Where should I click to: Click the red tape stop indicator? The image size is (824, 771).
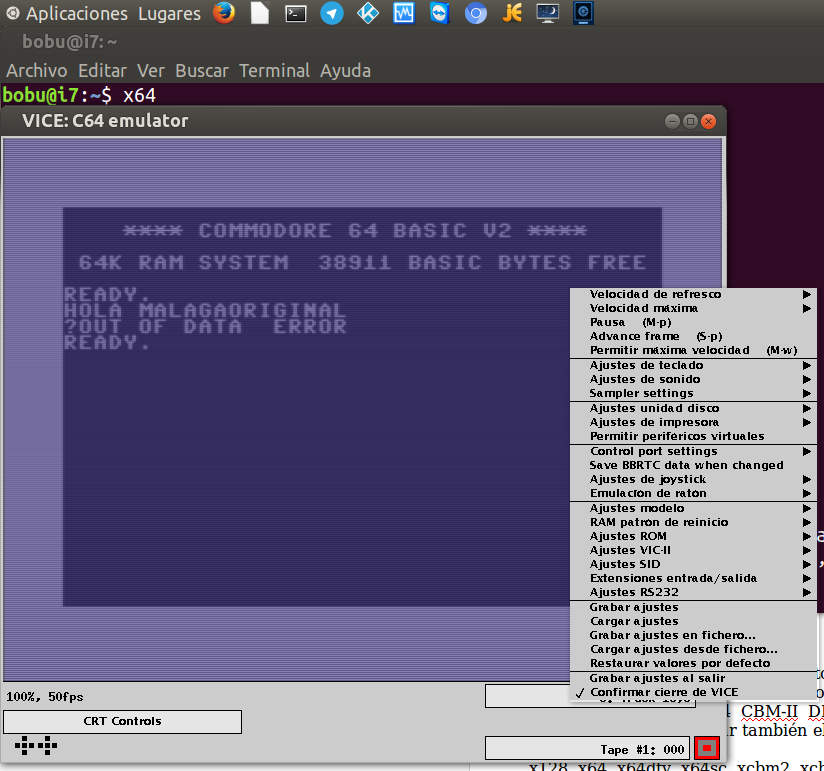(x=707, y=747)
